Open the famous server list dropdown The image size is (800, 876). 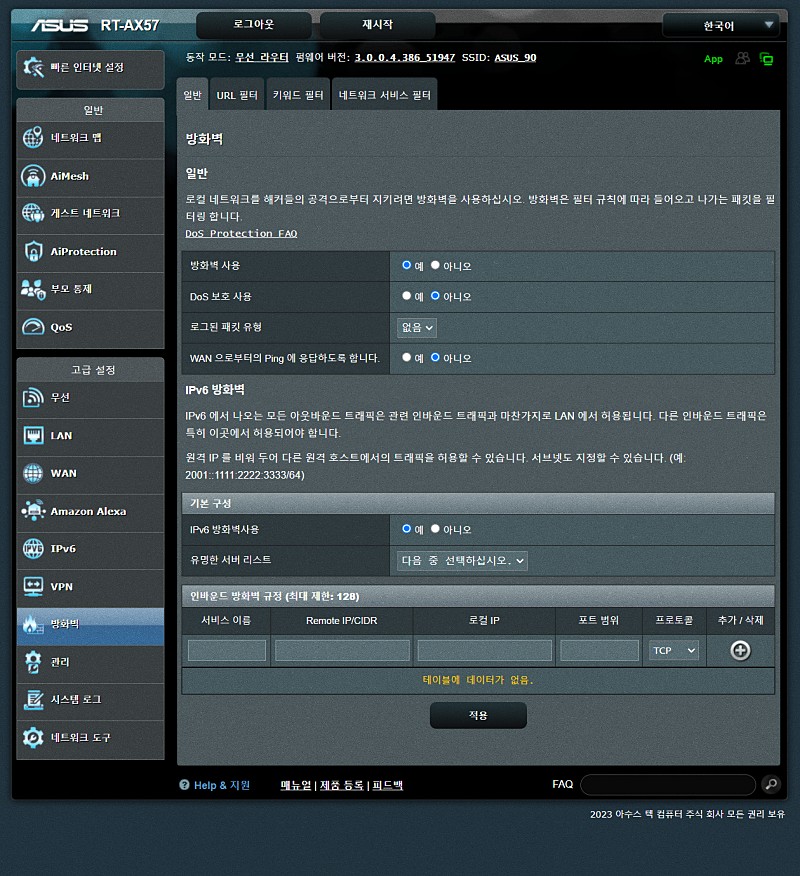[462, 560]
